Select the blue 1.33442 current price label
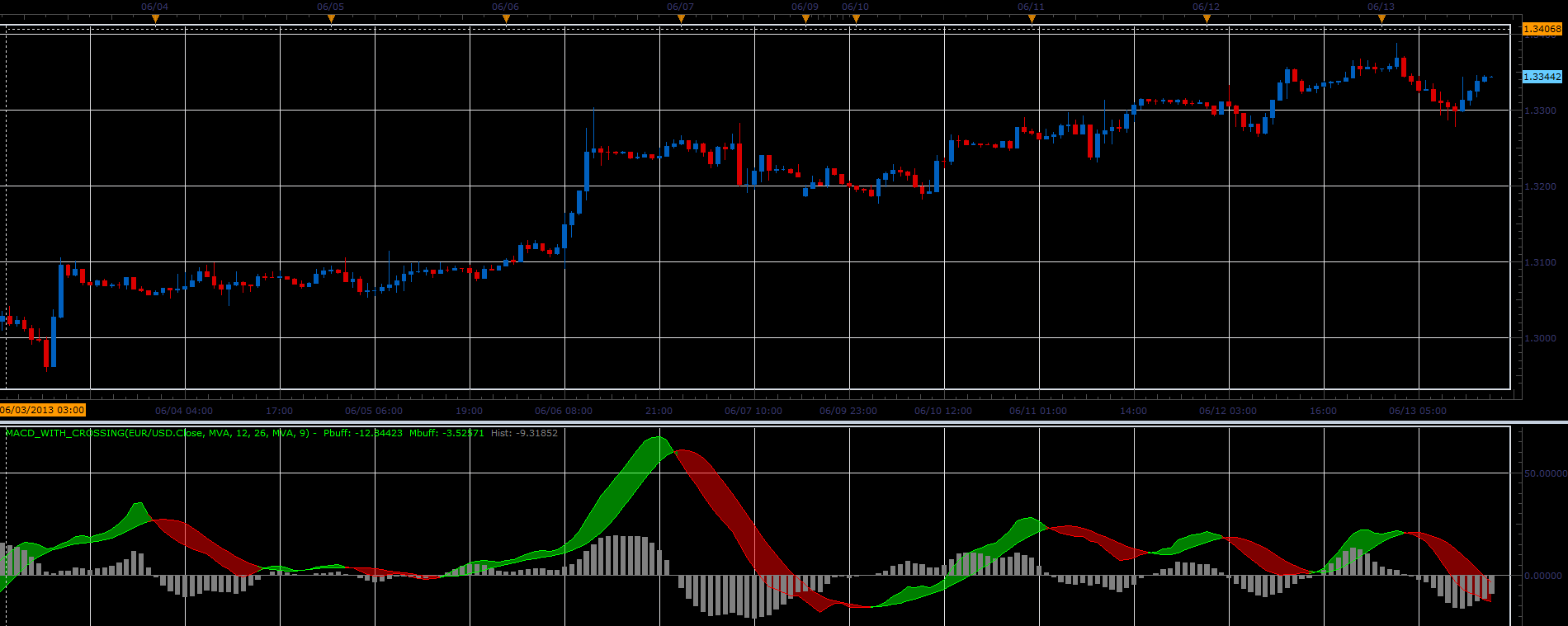Image resolution: width=1568 pixels, height=626 pixels. tap(1542, 77)
